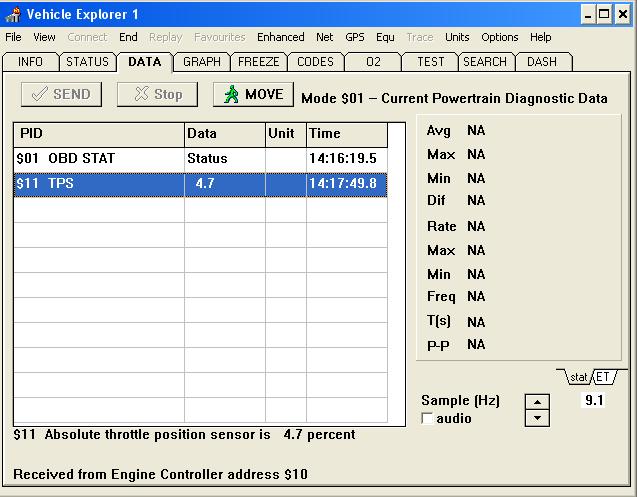The image size is (637, 497).
Task: Decrease sample rate with down arrow
Action: (x=537, y=418)
